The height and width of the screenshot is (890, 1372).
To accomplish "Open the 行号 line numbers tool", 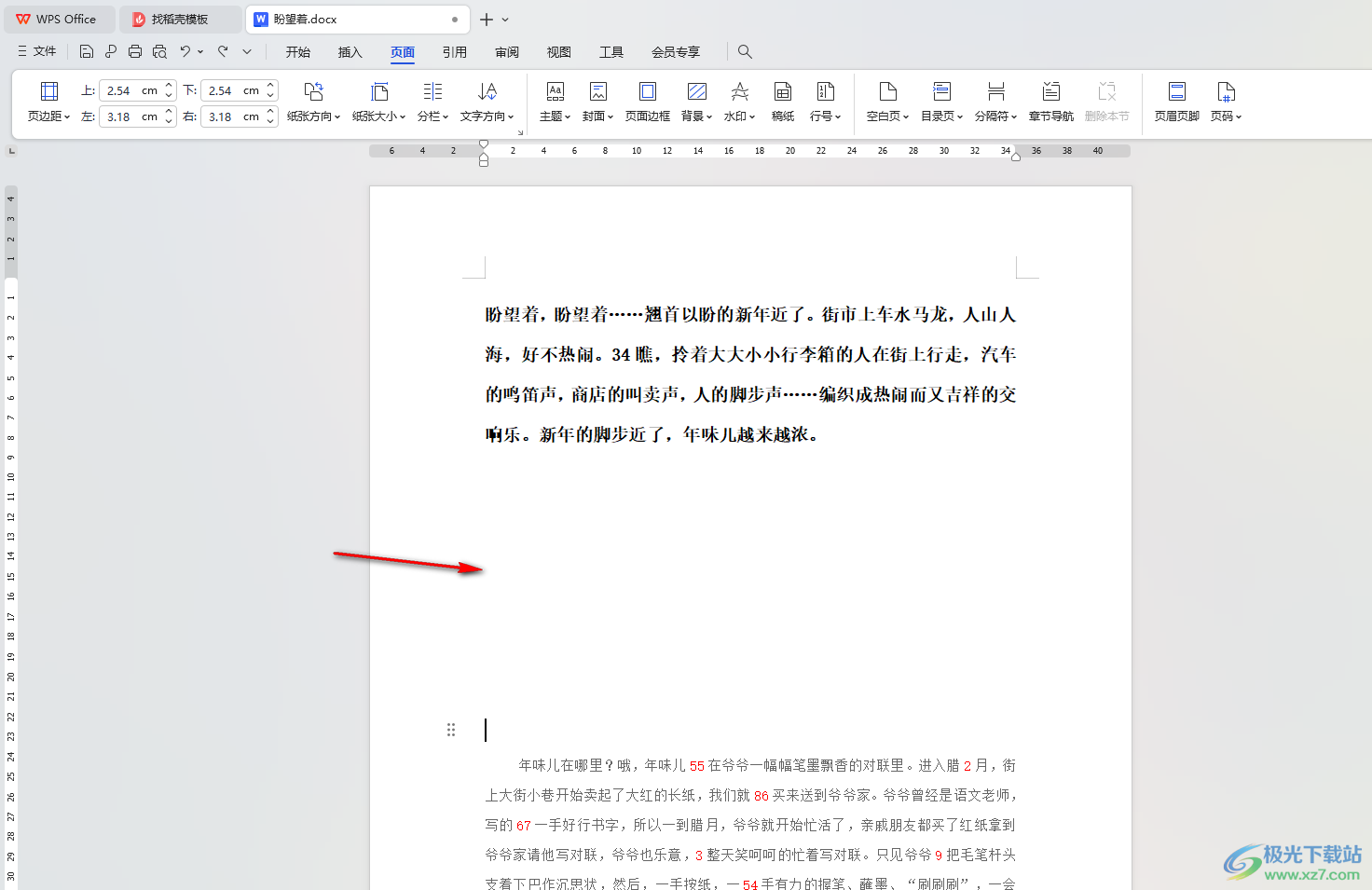I will coord(825,103).
